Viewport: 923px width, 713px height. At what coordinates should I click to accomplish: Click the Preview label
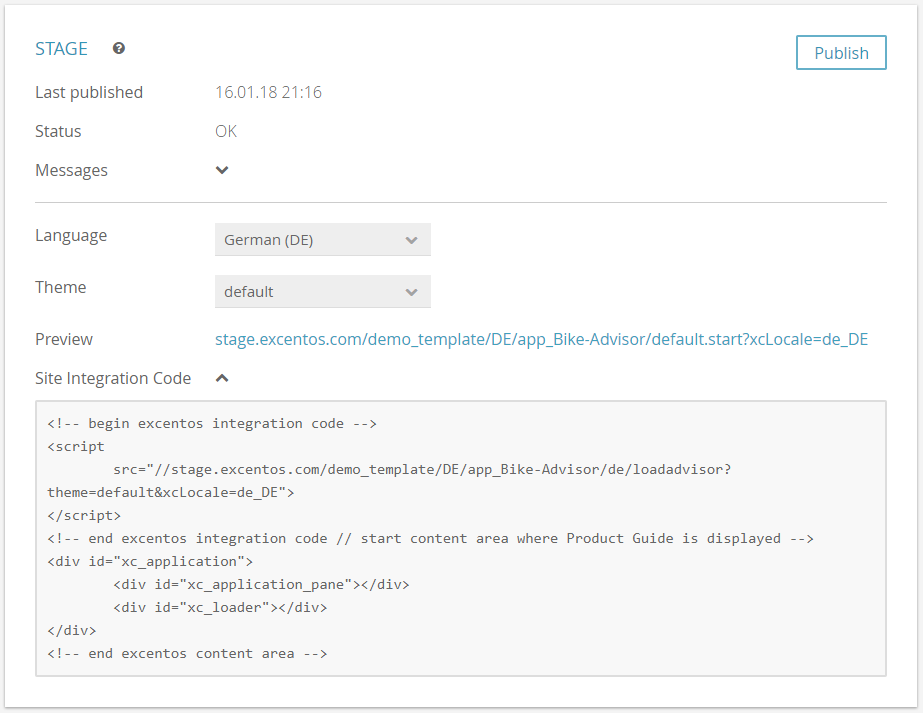(x=64, y=339)
